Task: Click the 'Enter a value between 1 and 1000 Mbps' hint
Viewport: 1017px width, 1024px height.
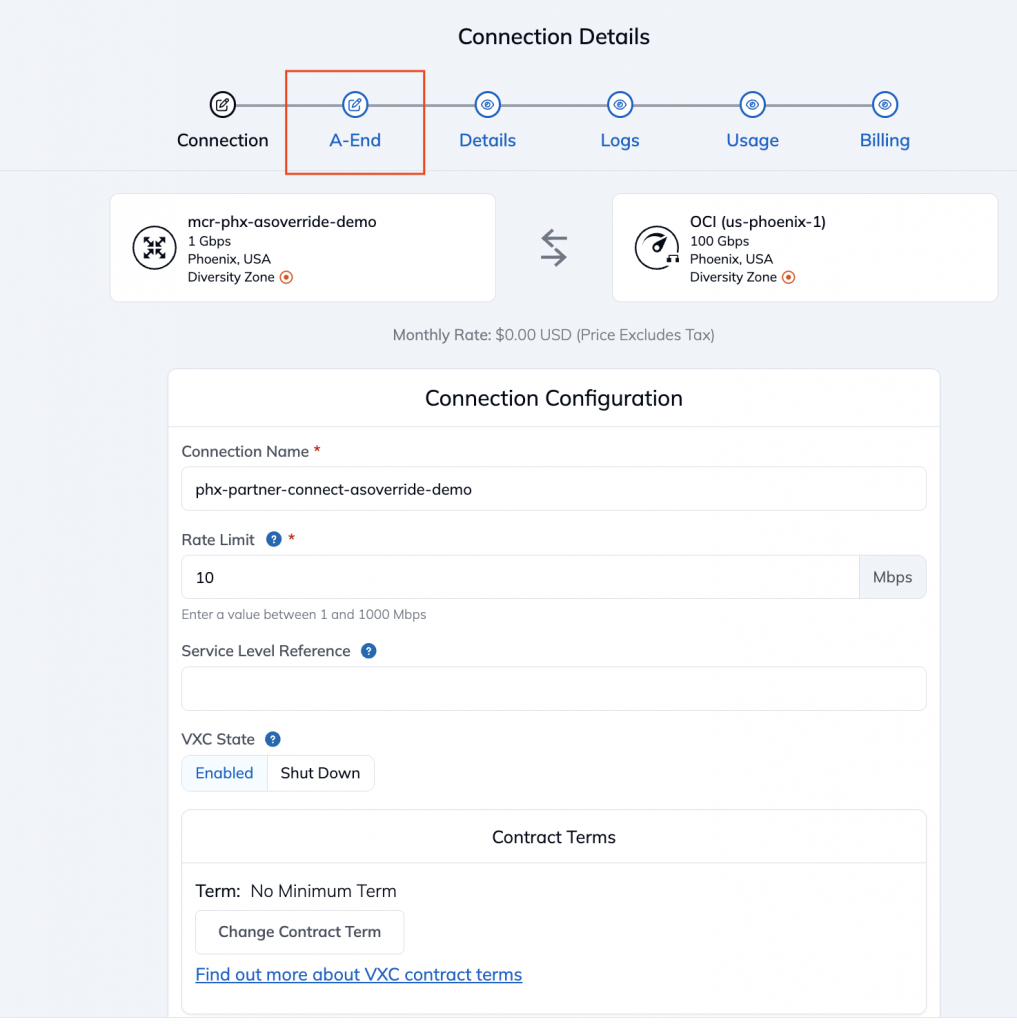Action: [304, 615]
